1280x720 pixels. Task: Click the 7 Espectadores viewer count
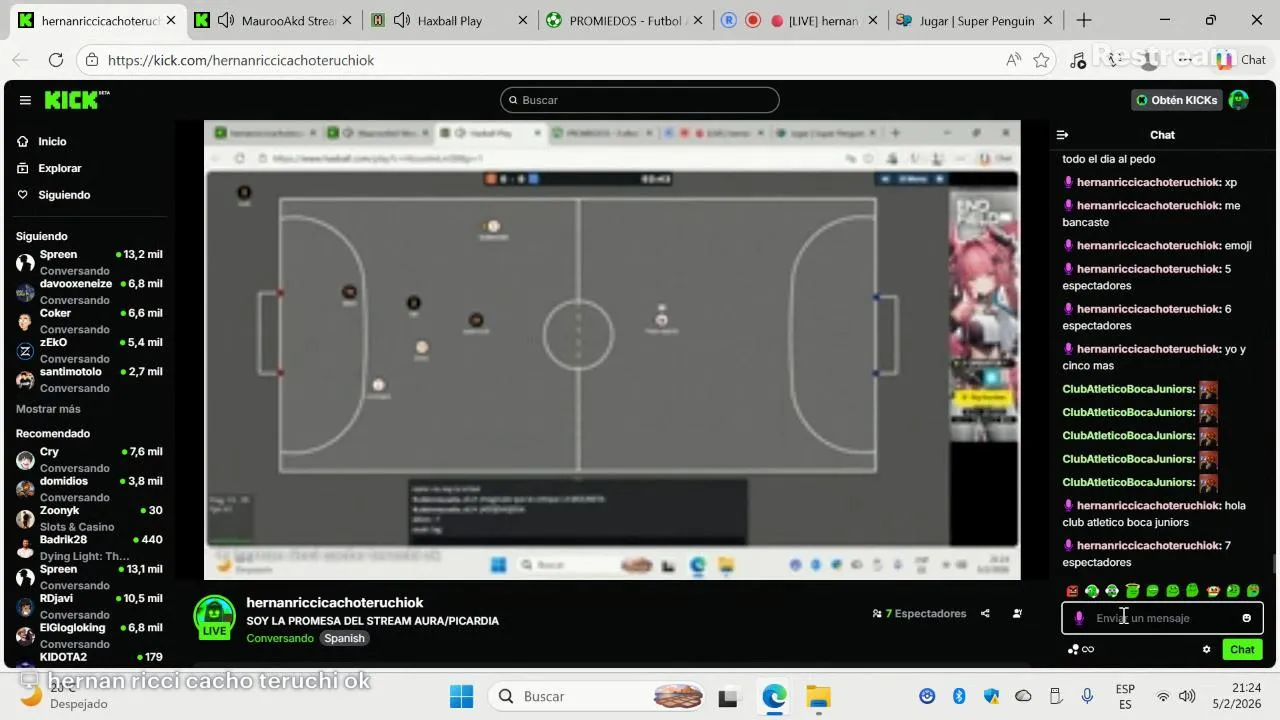pos(919,614)
